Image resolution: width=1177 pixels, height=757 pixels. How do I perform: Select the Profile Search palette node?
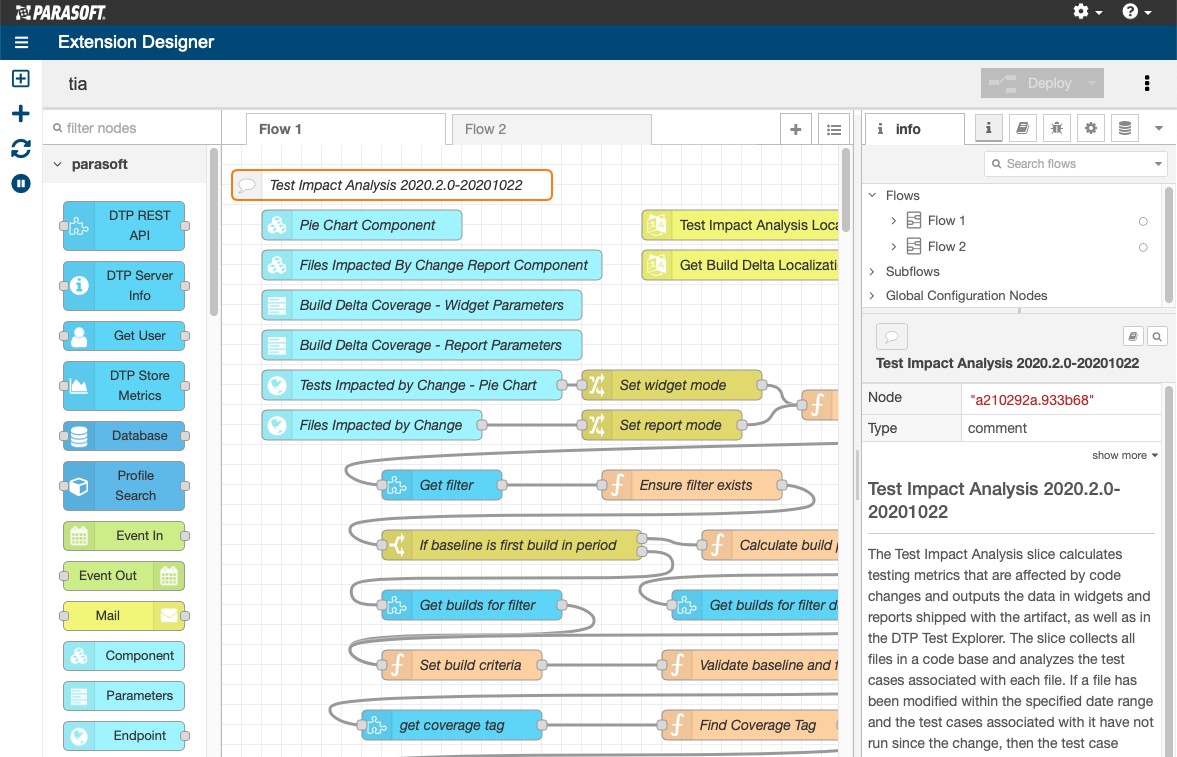(124, 485)
